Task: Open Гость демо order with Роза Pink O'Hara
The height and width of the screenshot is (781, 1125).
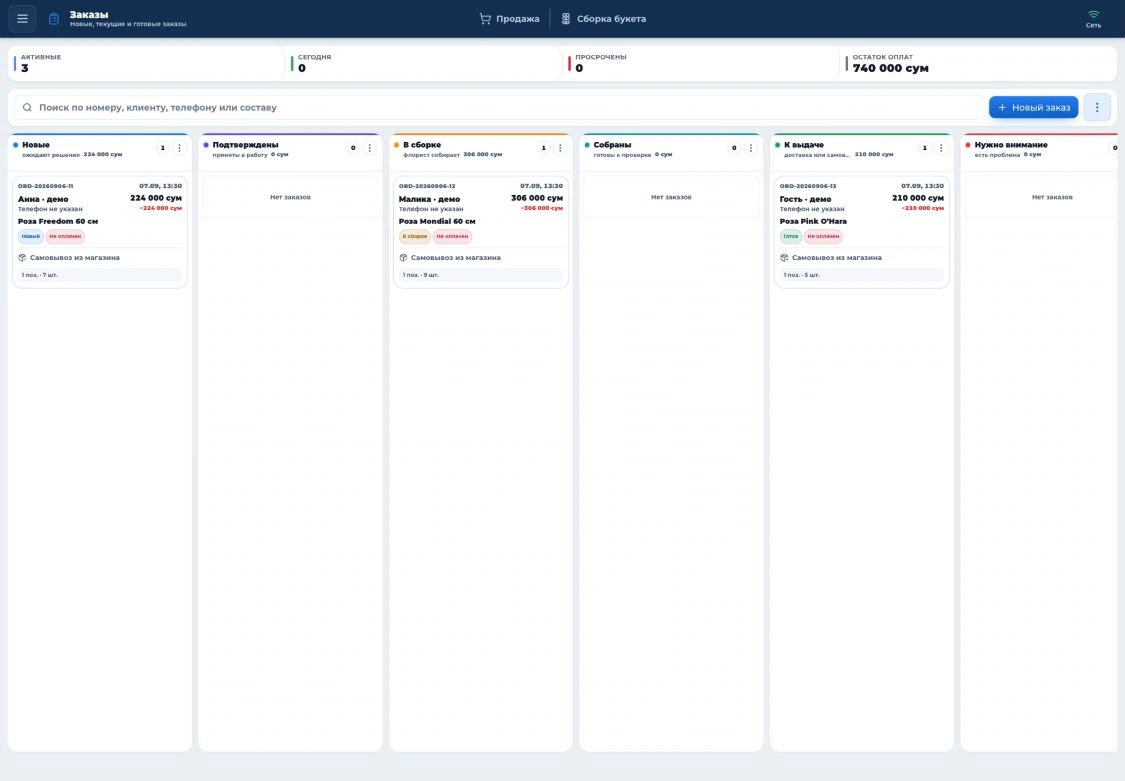Action: tap(862, 232)
